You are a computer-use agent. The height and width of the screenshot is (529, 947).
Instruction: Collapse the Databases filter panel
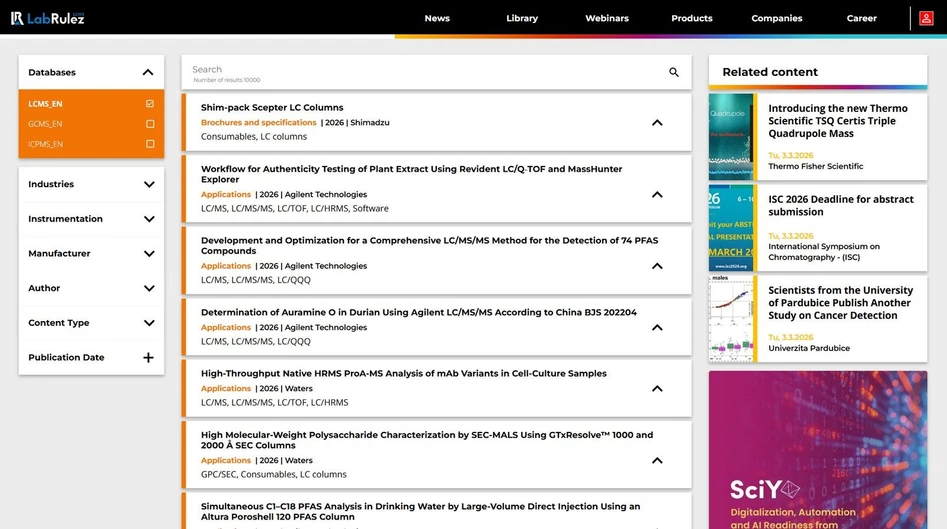pyautogui.click(x=148, y=73)
